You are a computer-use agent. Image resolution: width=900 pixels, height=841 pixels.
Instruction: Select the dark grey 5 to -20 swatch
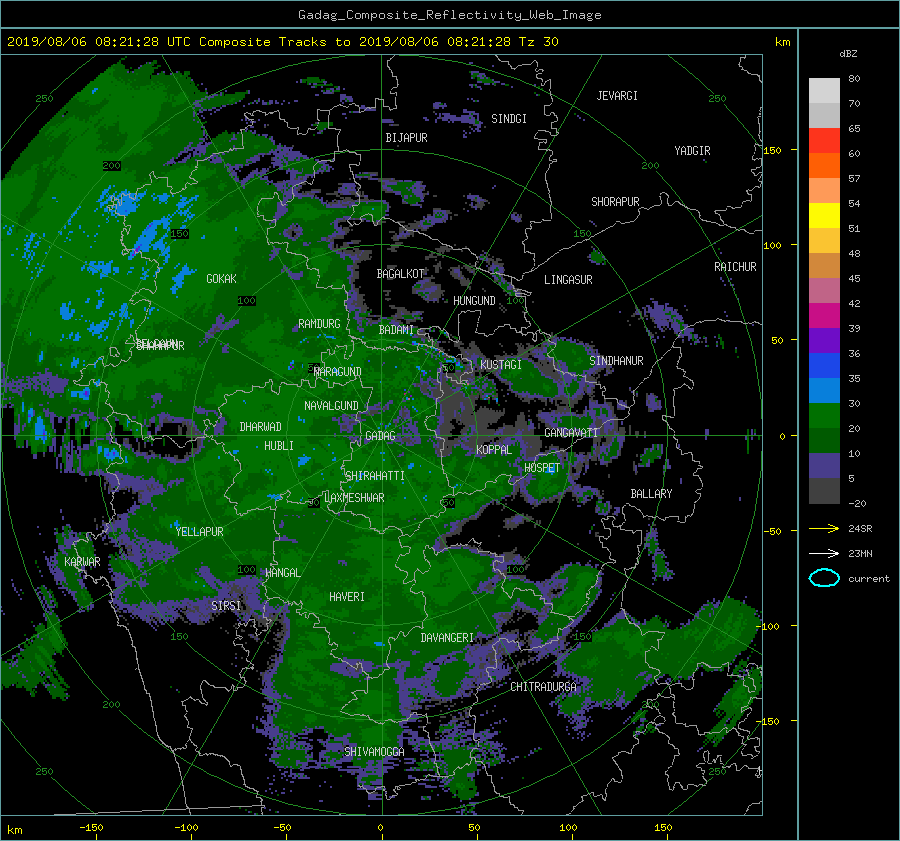coord(824,491)
